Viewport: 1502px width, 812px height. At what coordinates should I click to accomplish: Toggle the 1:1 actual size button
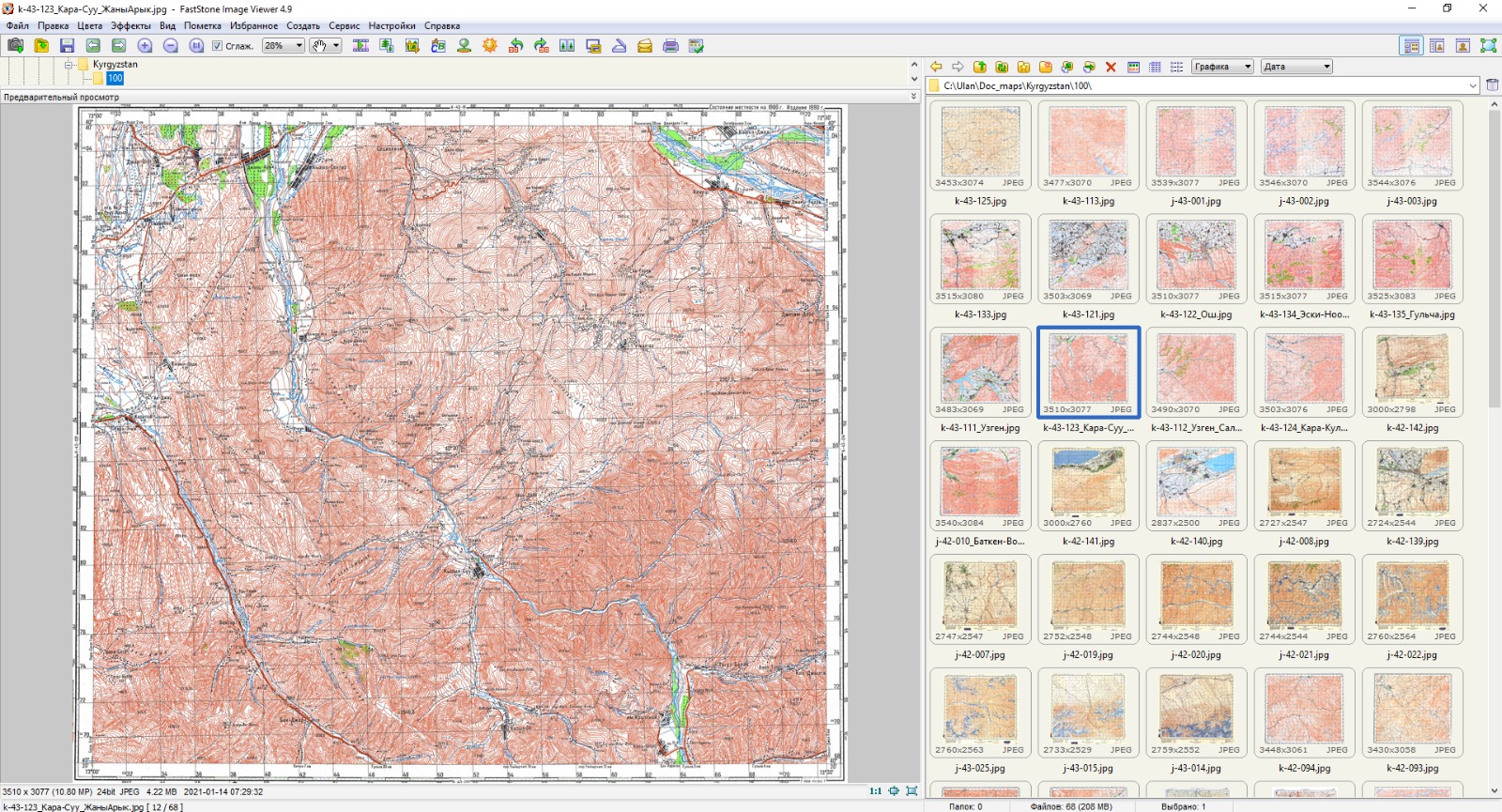point(875,791)
